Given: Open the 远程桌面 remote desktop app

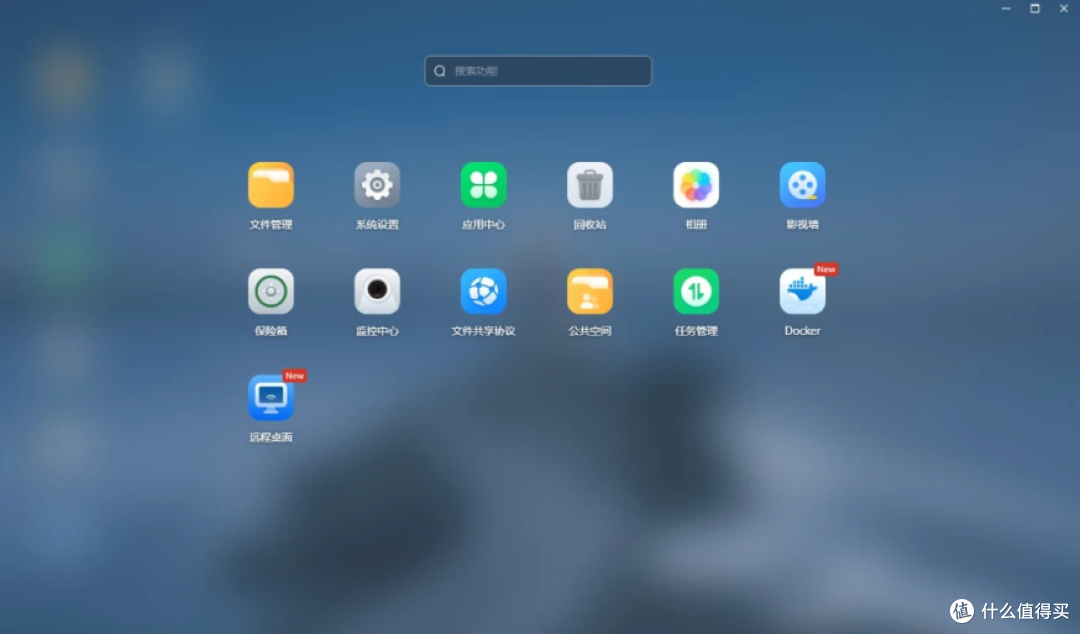Looking at the screenshot, I should [x=271, y=398].
